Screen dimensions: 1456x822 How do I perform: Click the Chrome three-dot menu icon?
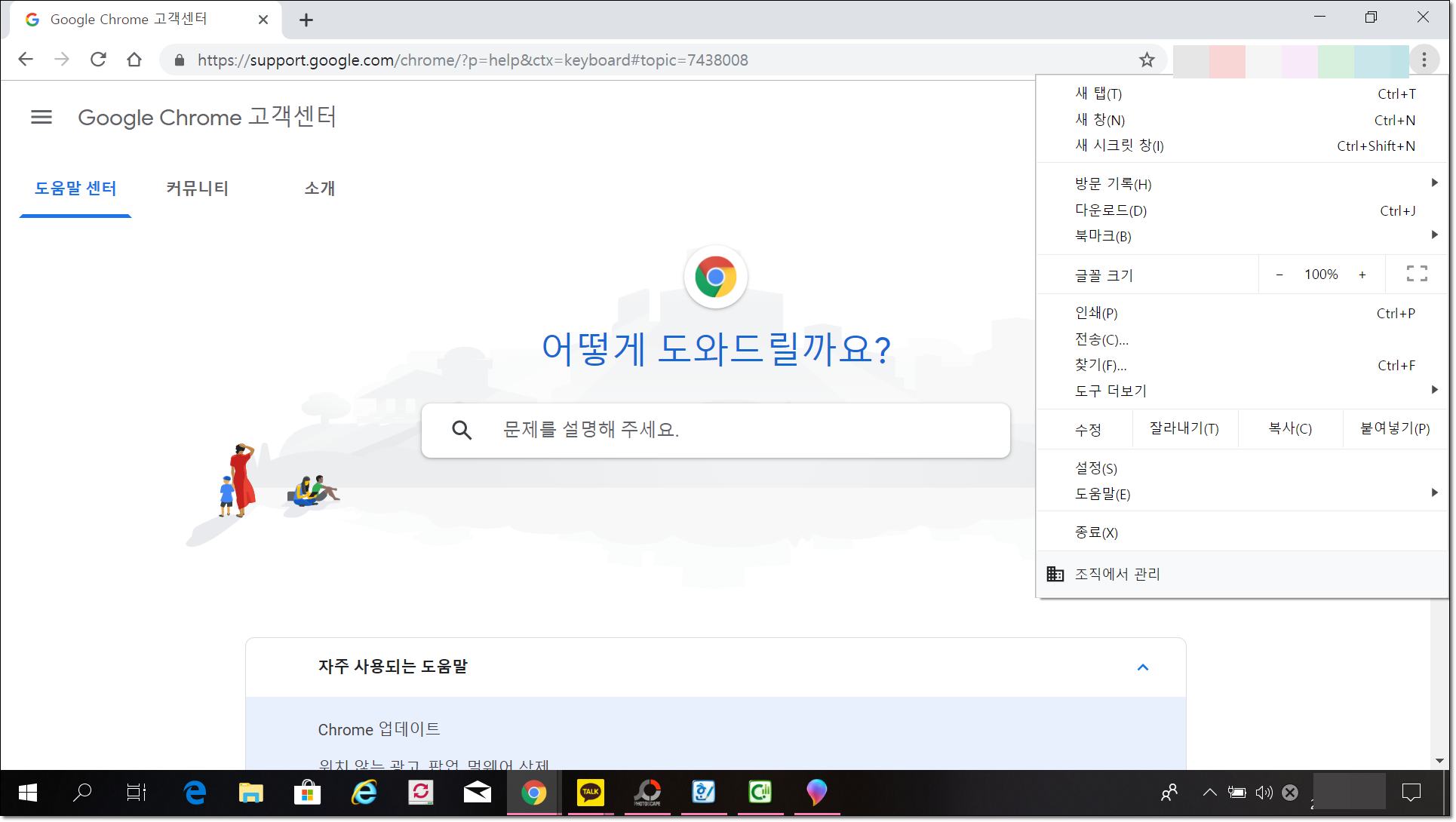click(1424, 60)
